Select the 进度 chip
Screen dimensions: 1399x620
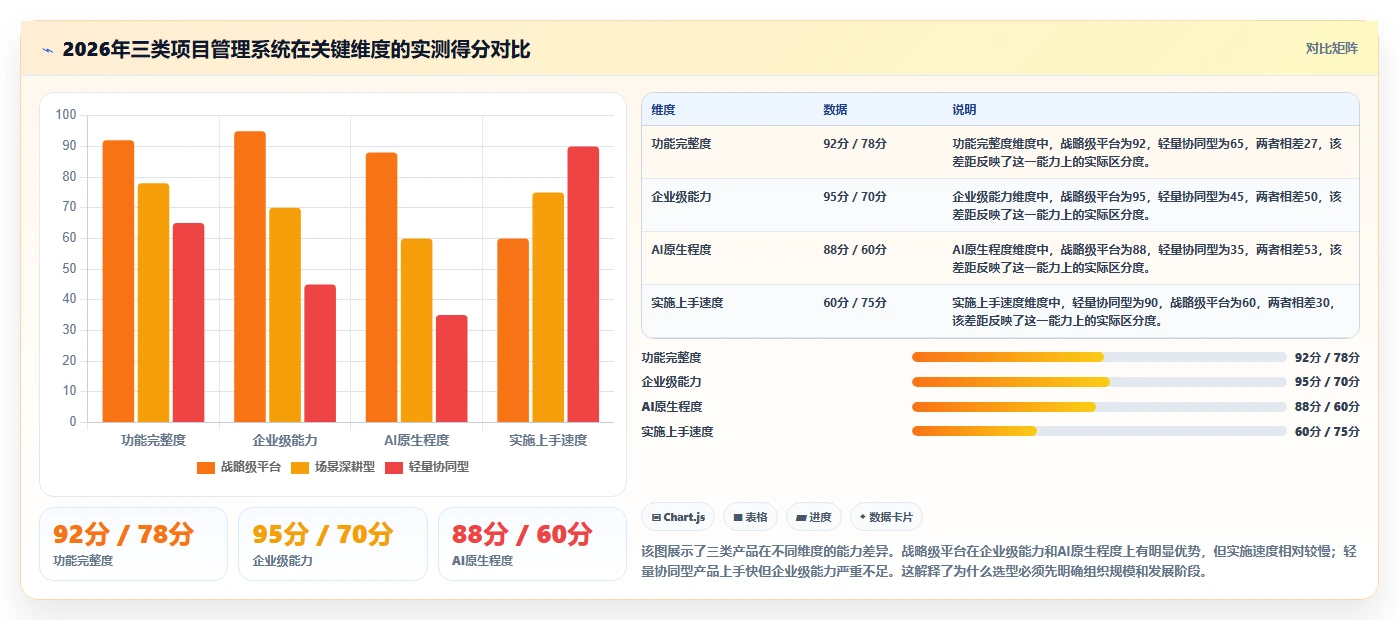814,517
